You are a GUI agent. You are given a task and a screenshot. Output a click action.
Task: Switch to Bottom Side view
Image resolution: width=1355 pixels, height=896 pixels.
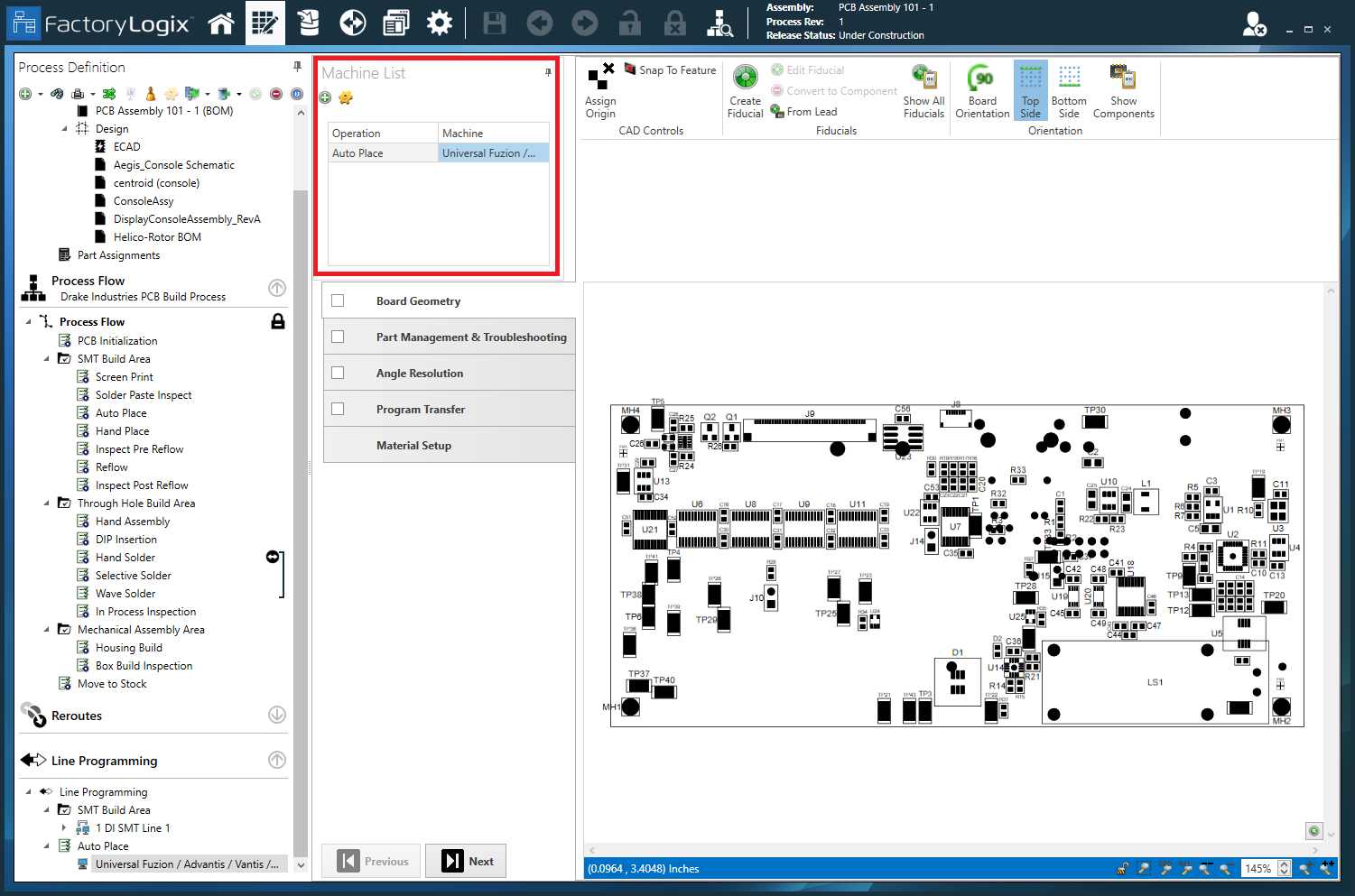pyautogui.click(x=1069, y=90)
